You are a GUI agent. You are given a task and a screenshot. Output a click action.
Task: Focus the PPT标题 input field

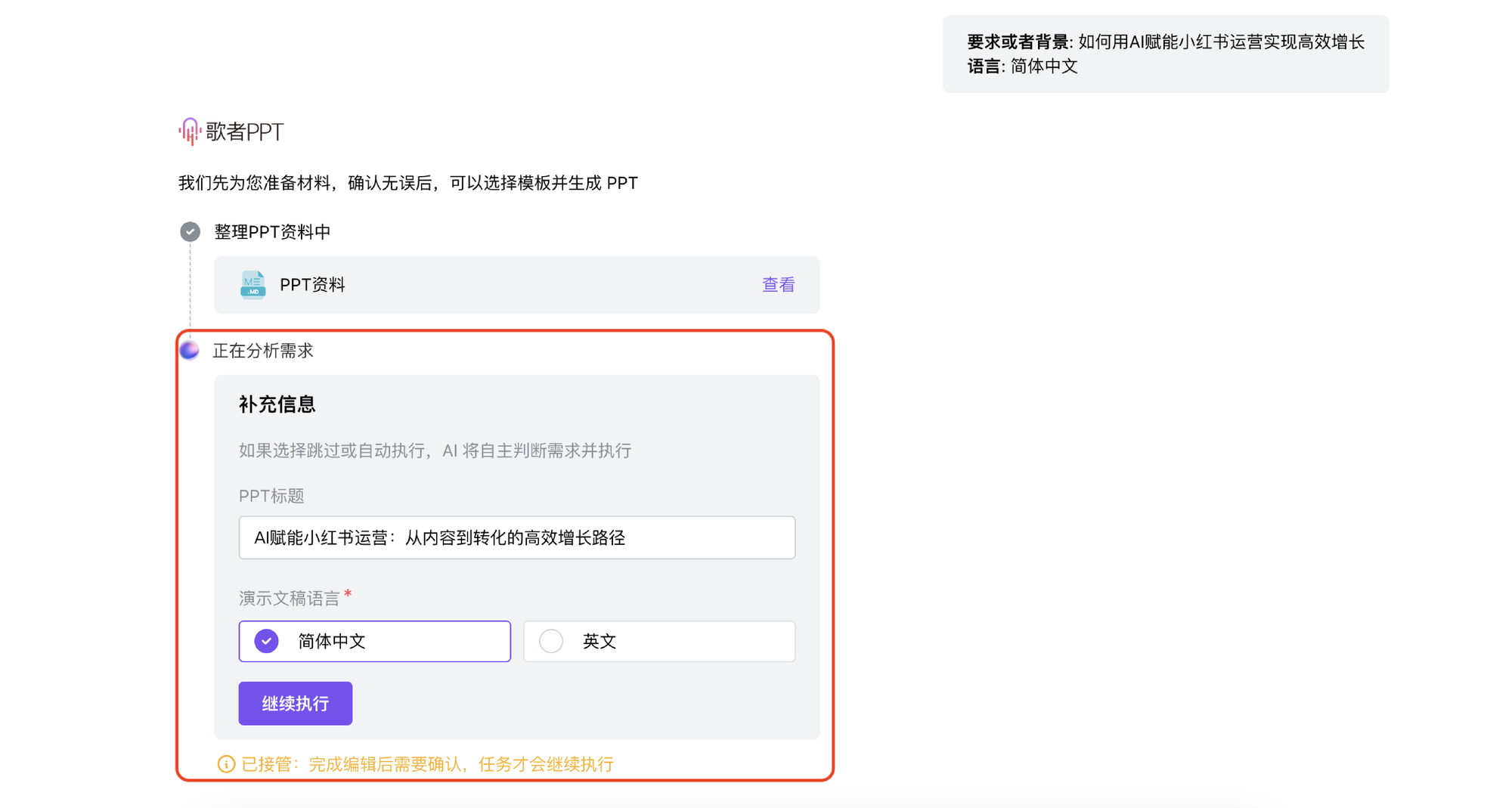pos(516,537)
